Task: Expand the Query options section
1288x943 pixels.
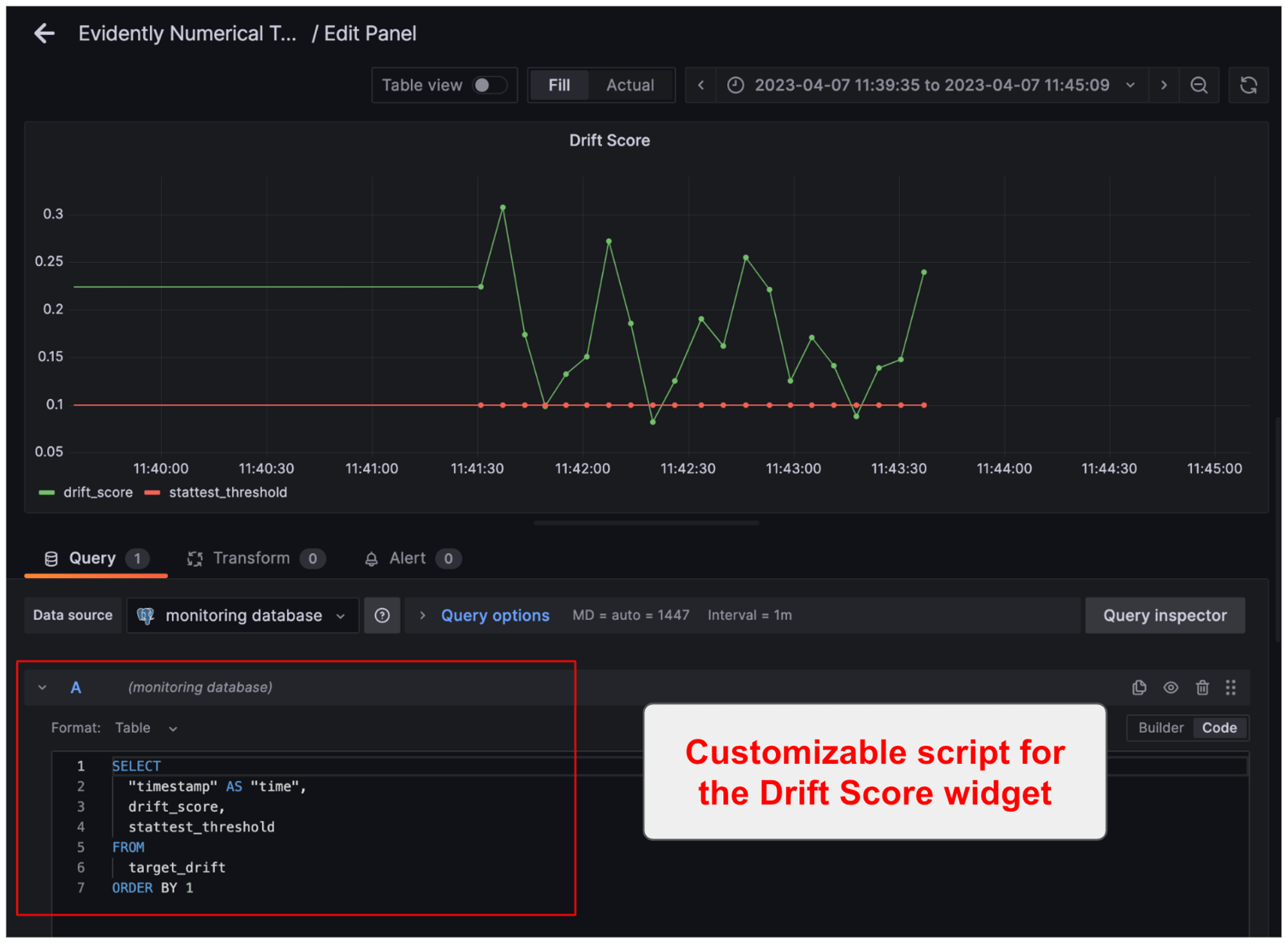Action: [495, 615]
